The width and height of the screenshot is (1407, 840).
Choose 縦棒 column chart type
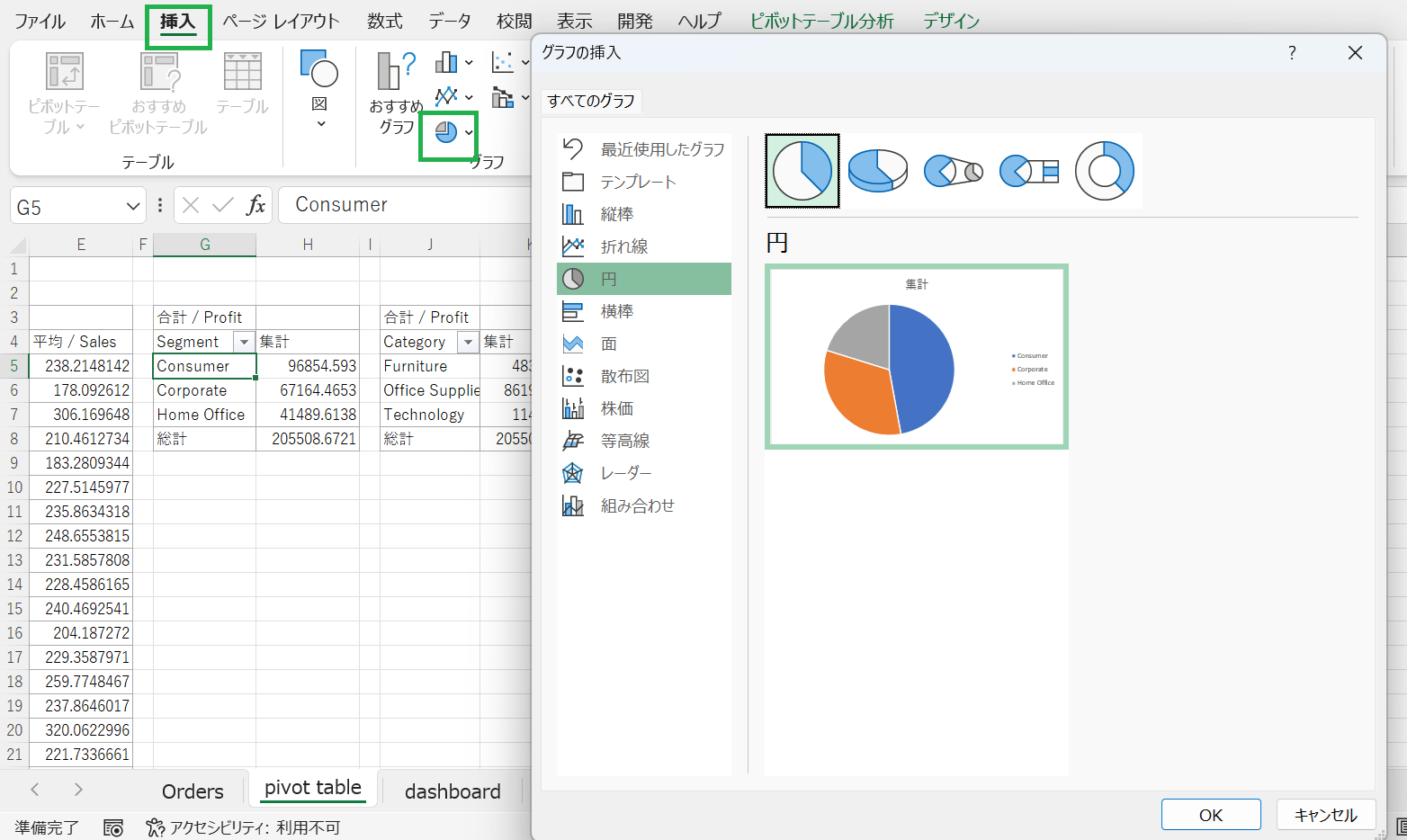click(x=644, y=214)
